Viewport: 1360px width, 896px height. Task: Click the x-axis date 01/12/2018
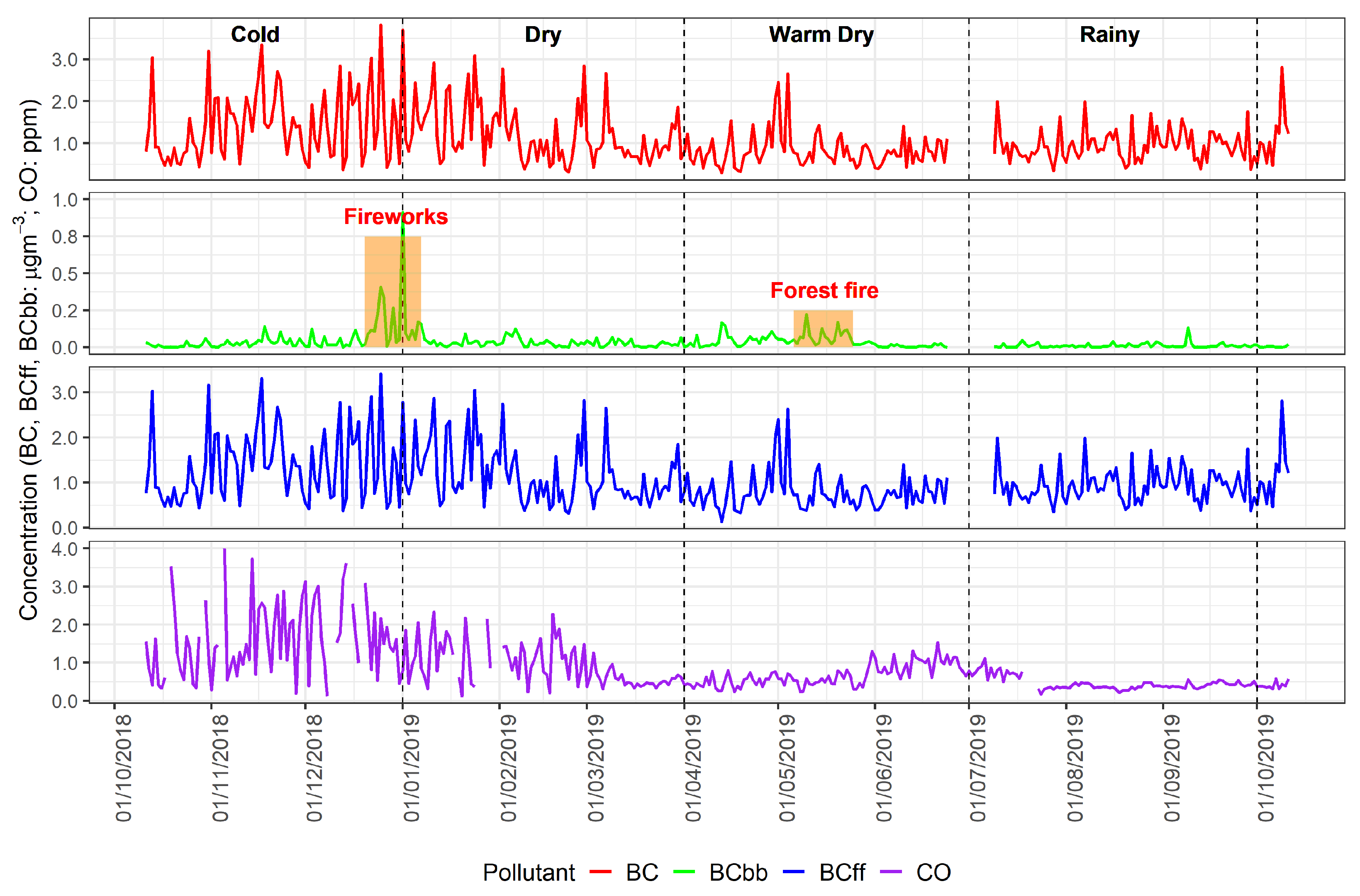pyautogui.click(x=314, y=768)
